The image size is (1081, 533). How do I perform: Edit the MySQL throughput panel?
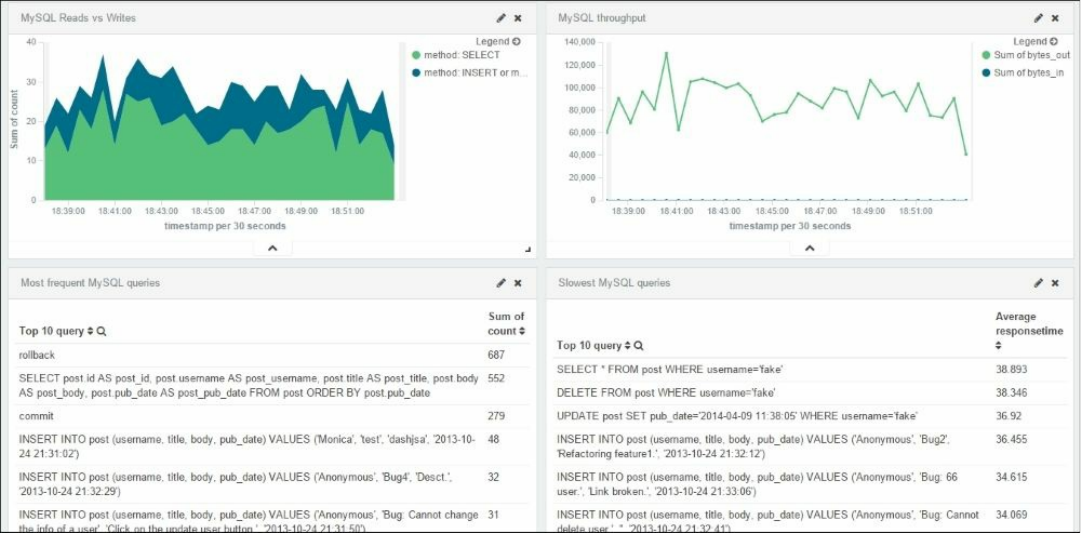(x=1038, y=19)
